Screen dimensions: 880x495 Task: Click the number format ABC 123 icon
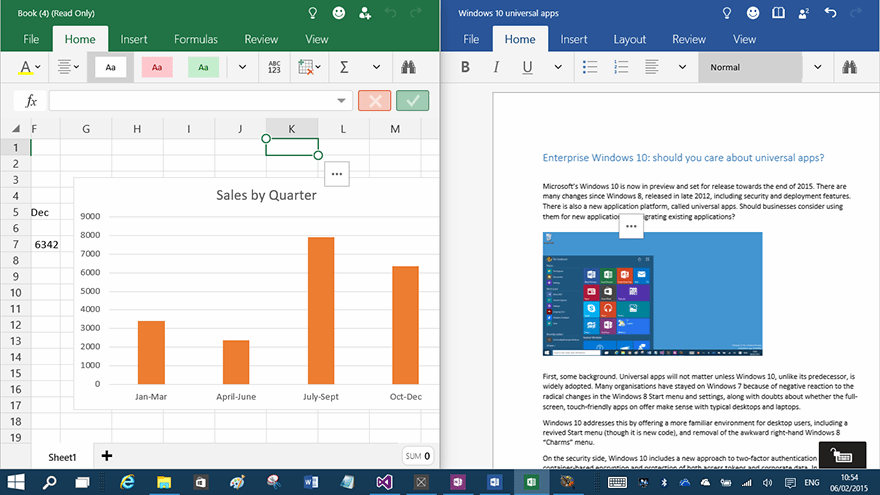click(x=274, y=67)
